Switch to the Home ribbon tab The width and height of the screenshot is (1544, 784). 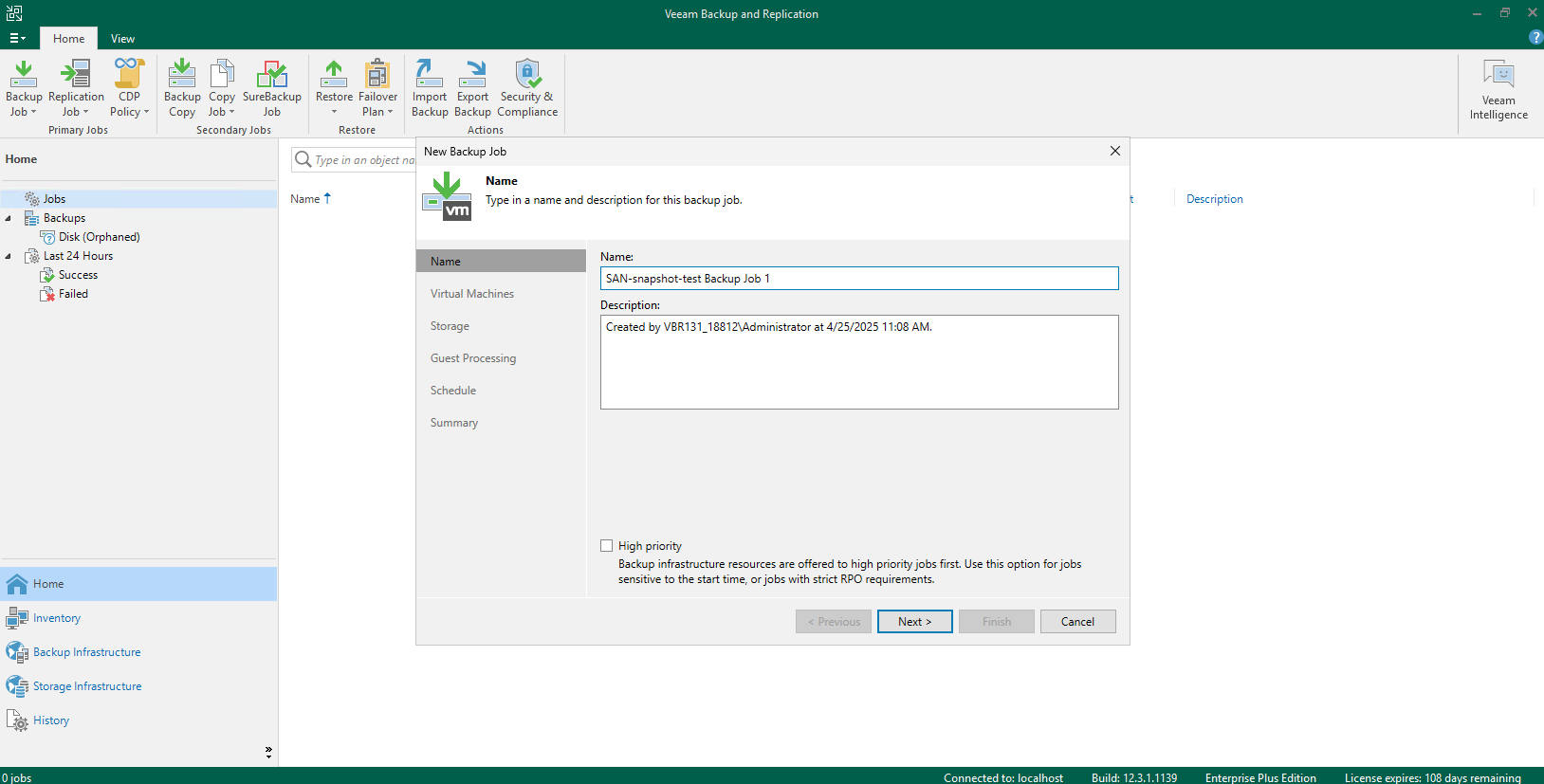pyautogui.click(x=68, y=39)
